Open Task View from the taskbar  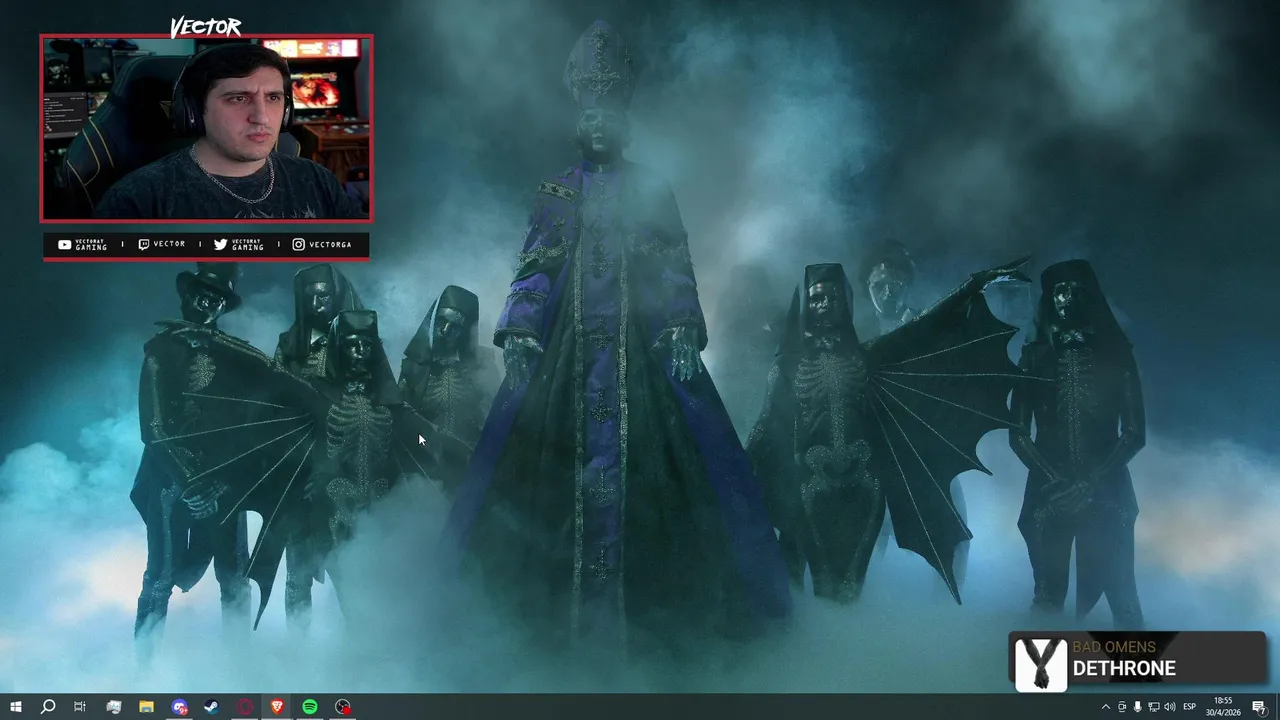click(x=80, y=707)
